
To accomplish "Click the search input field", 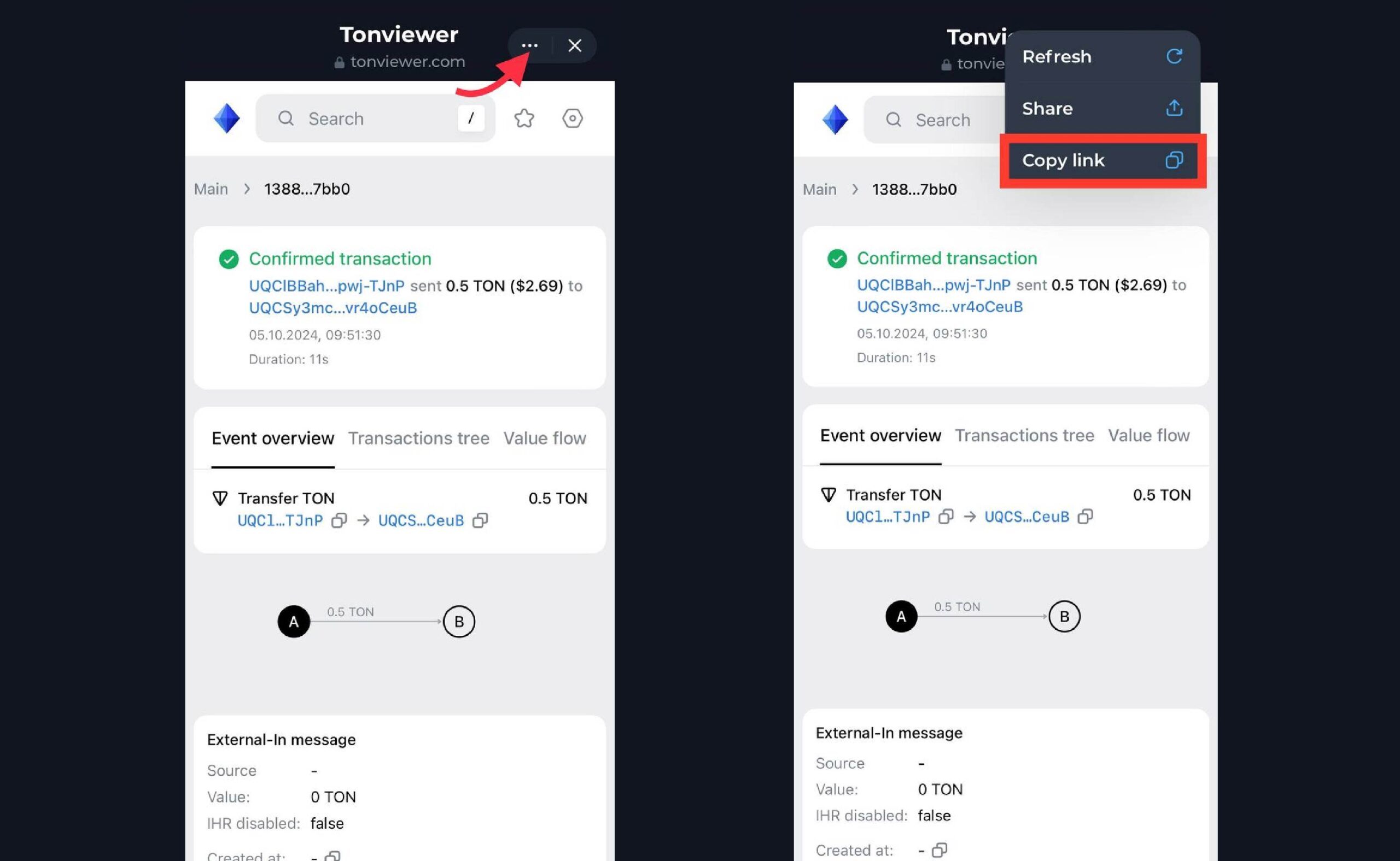I will click(x=375, y=118).
